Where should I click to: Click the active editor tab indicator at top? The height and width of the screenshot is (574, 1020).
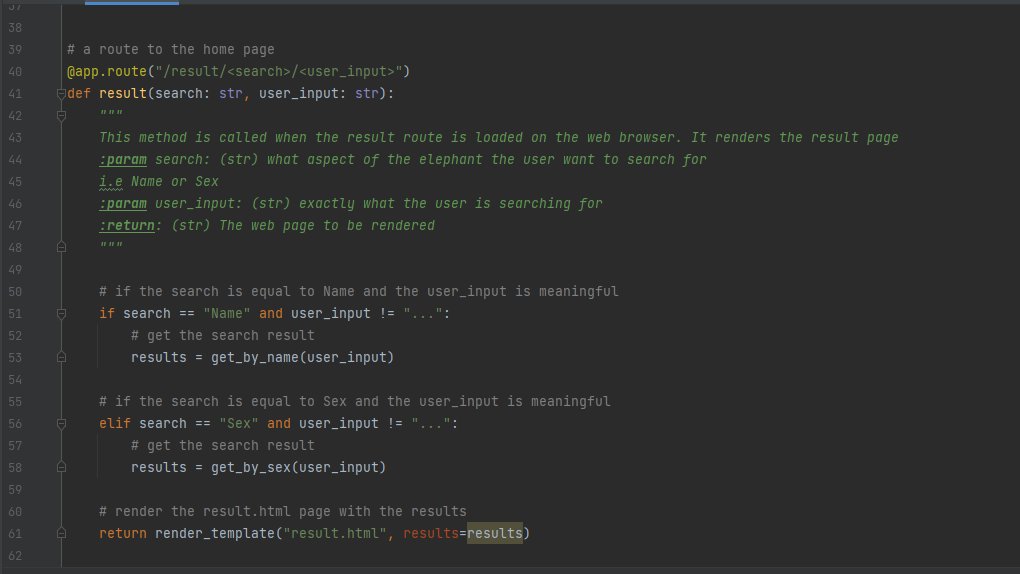click(132, 3)
